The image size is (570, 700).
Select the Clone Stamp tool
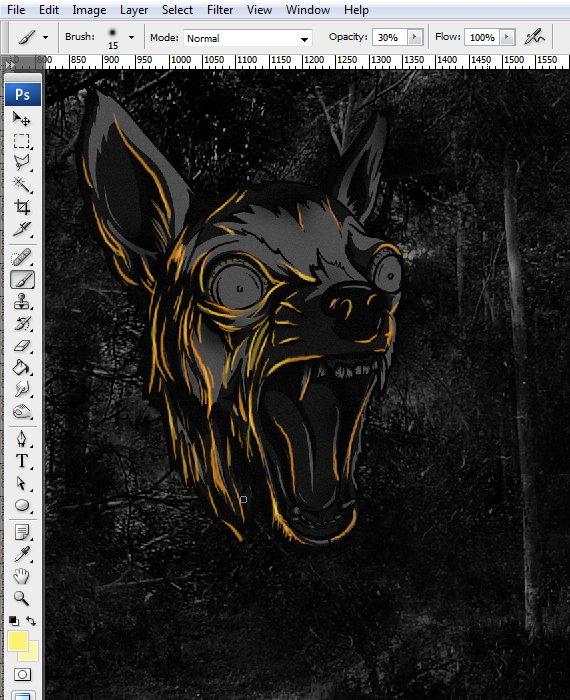click(x=21, y=302)
